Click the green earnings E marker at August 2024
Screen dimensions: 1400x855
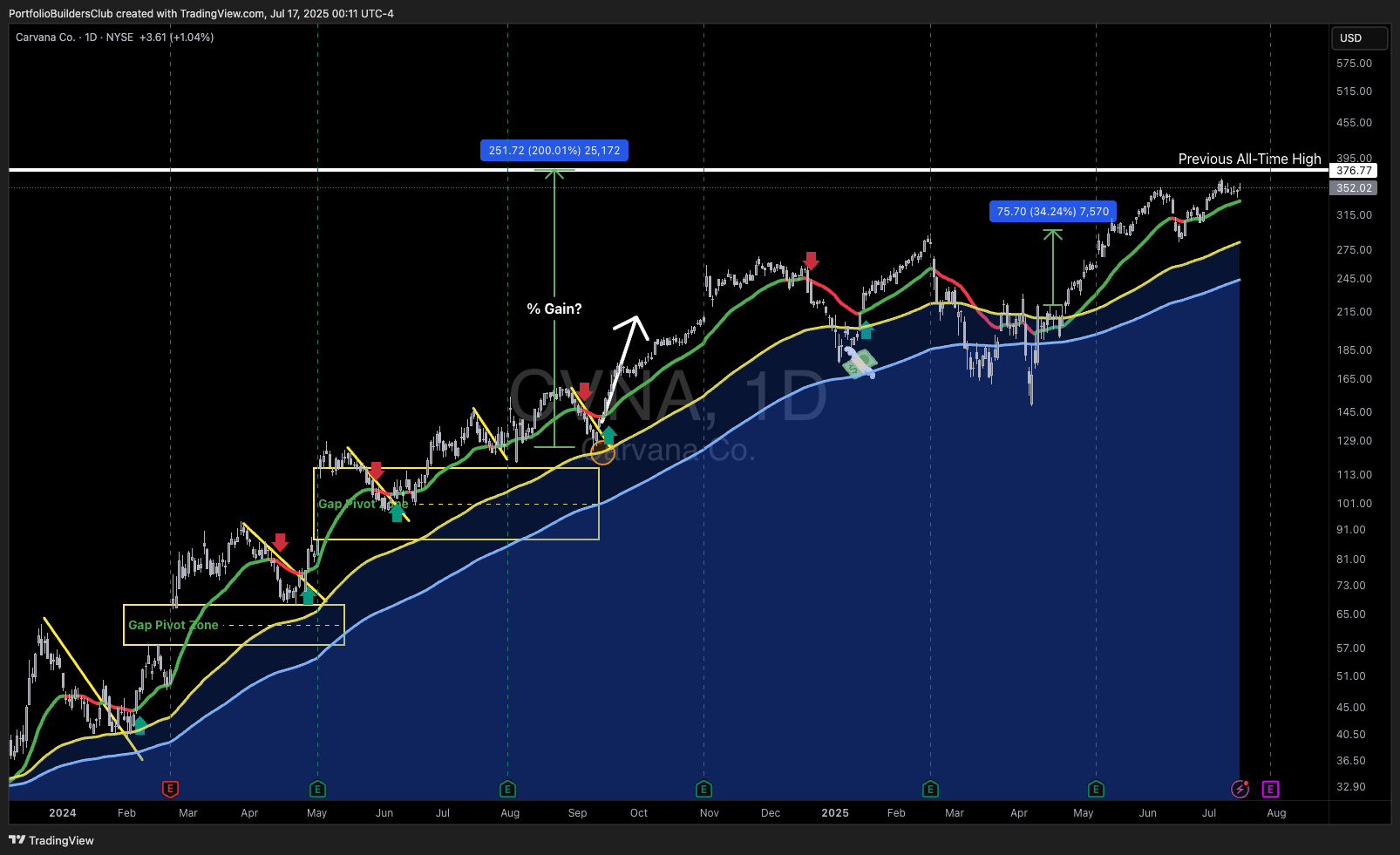tap(507, 789)
